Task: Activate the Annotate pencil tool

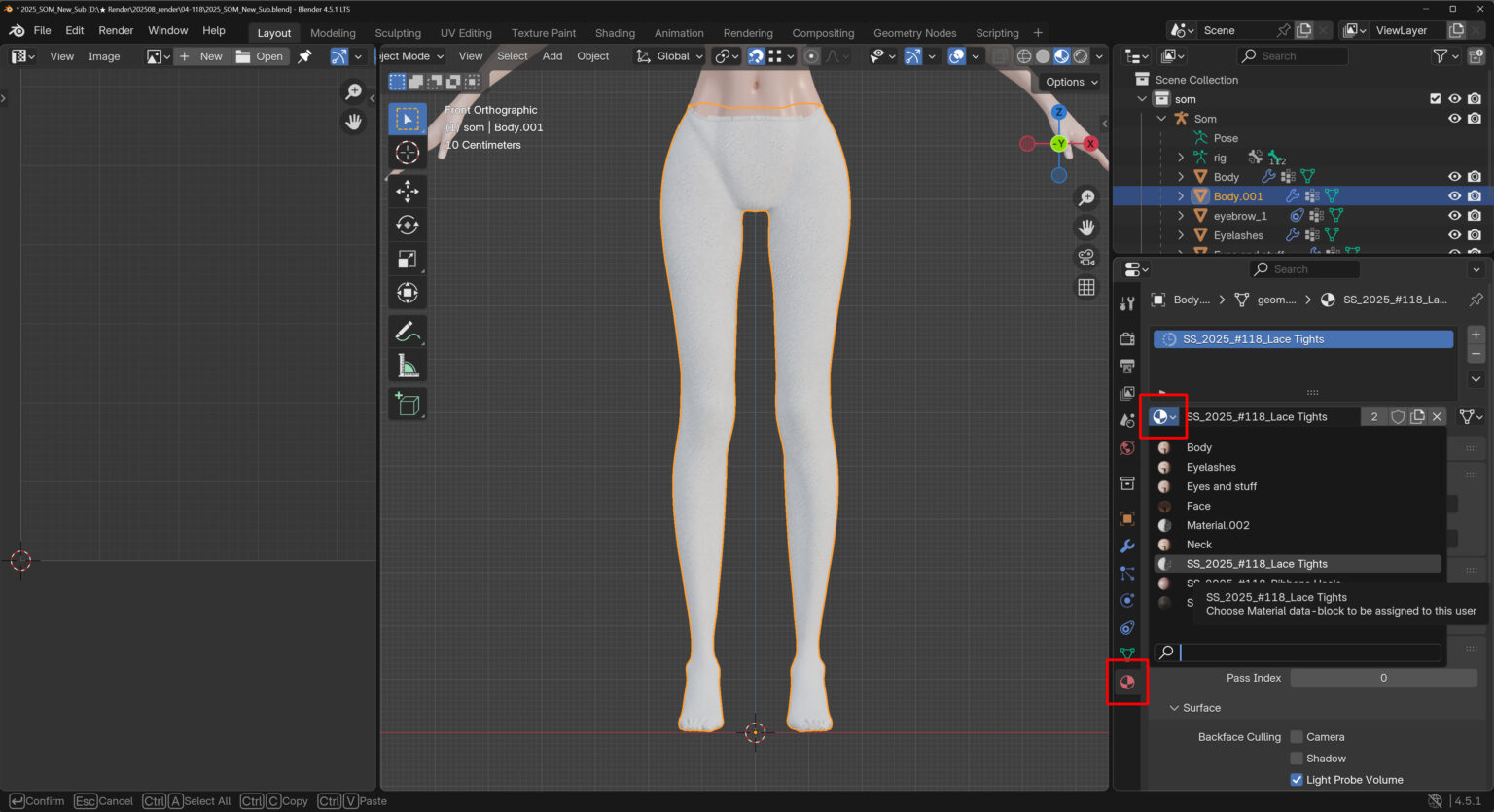Action: [x=408, y=332]
